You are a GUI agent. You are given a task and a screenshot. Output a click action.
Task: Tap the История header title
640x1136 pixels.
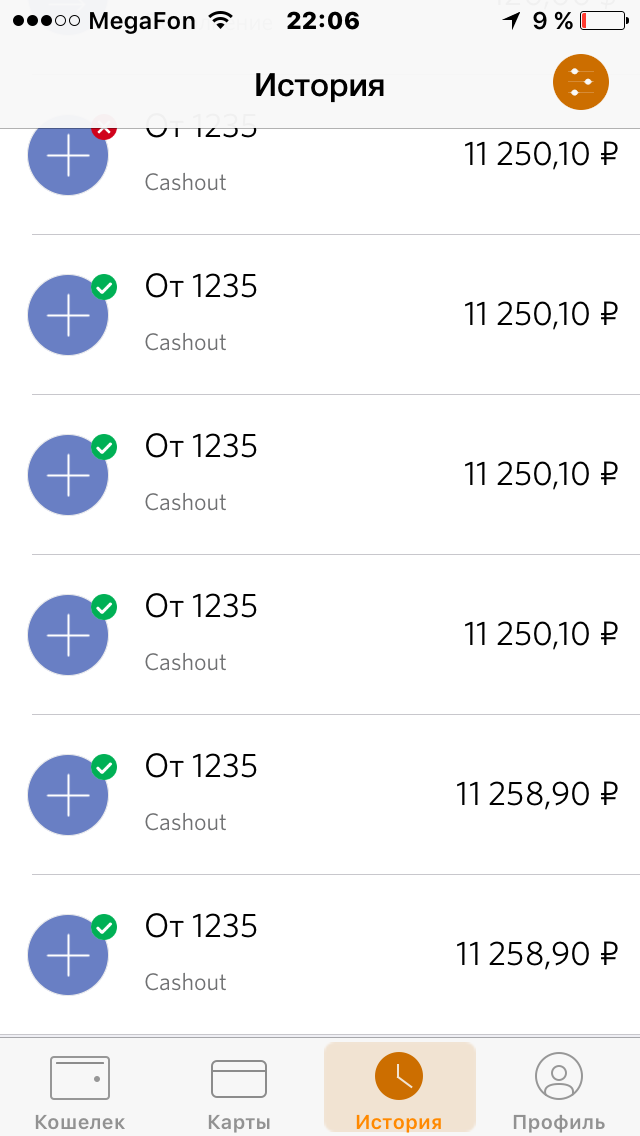(x=319, y=85)
